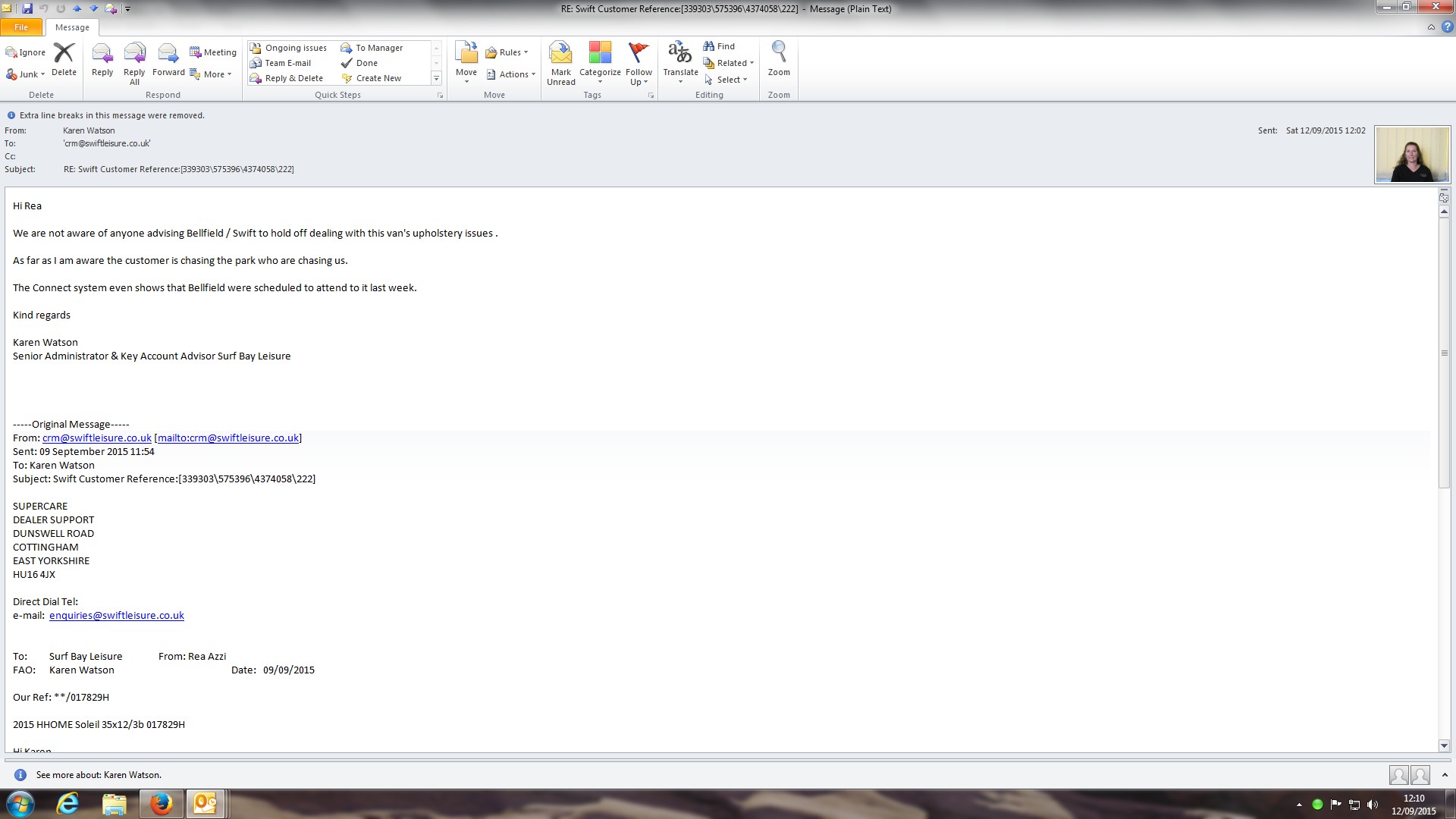The height and width of the screenshot is (819, 1456).
Task: Click Karen Watson's contact photo
Action: point(1412,154)
